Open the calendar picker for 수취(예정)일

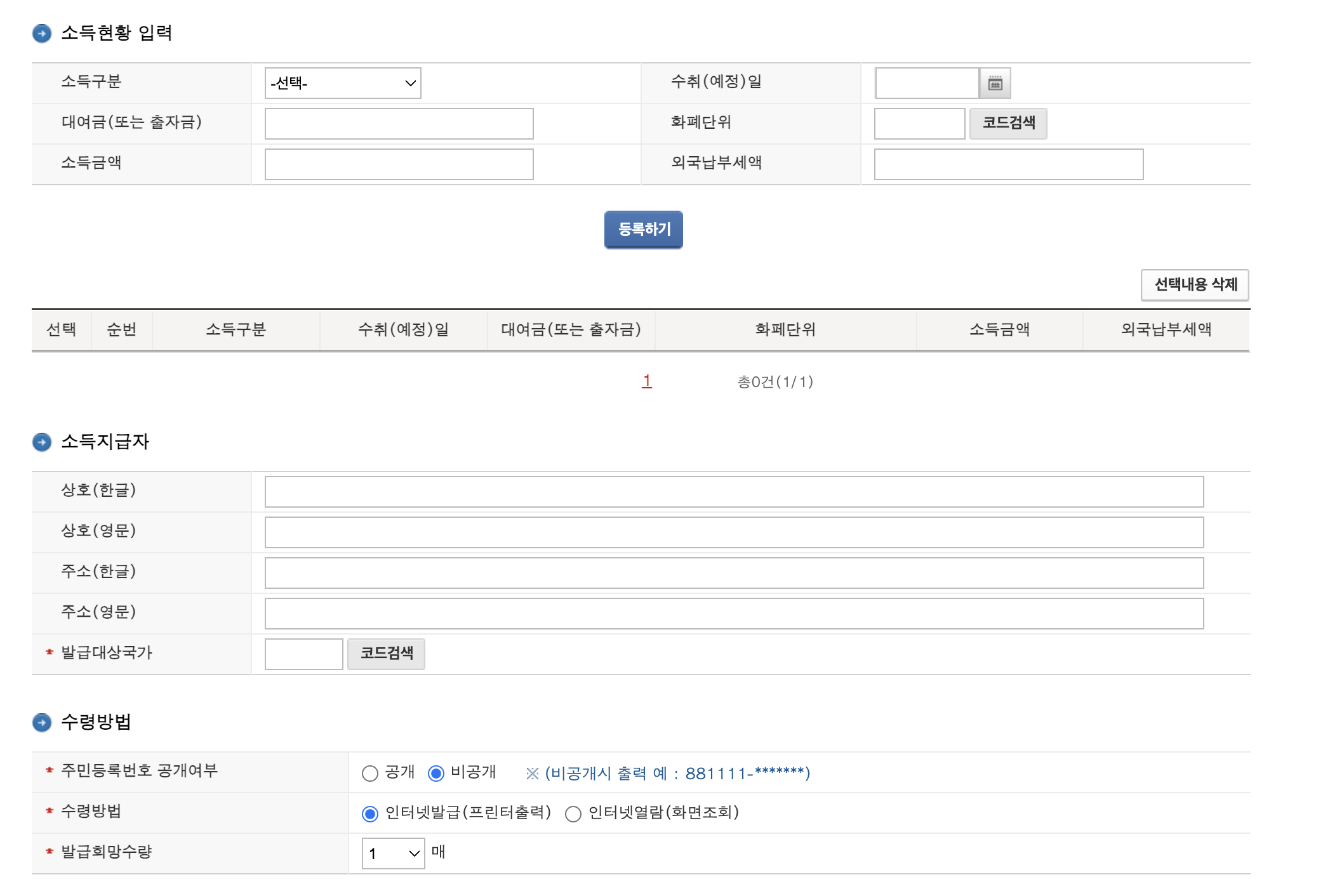[995, 83]
